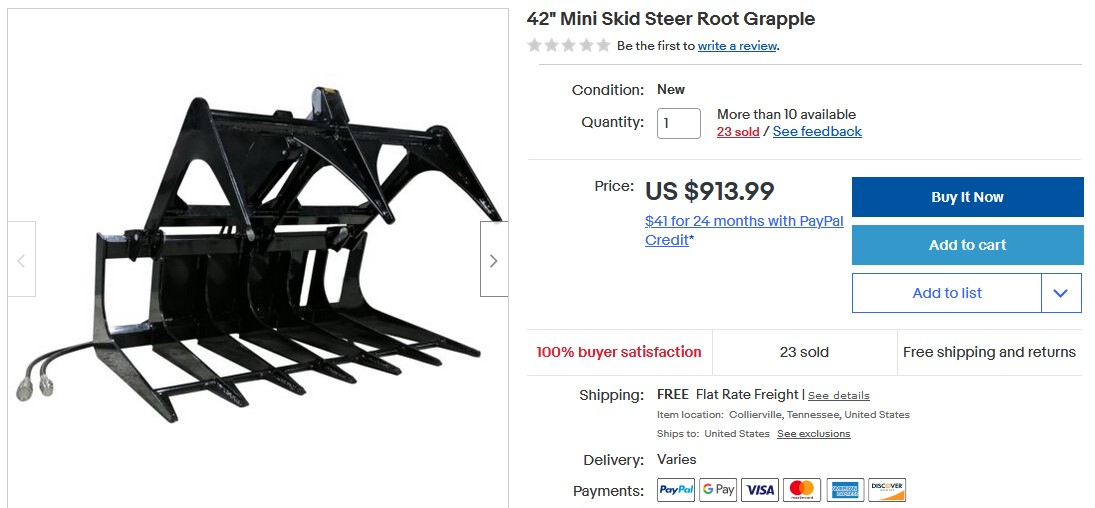Screen dimensions: 1095x508
Task: Open the See exclusions link
Action: (814, 434)
